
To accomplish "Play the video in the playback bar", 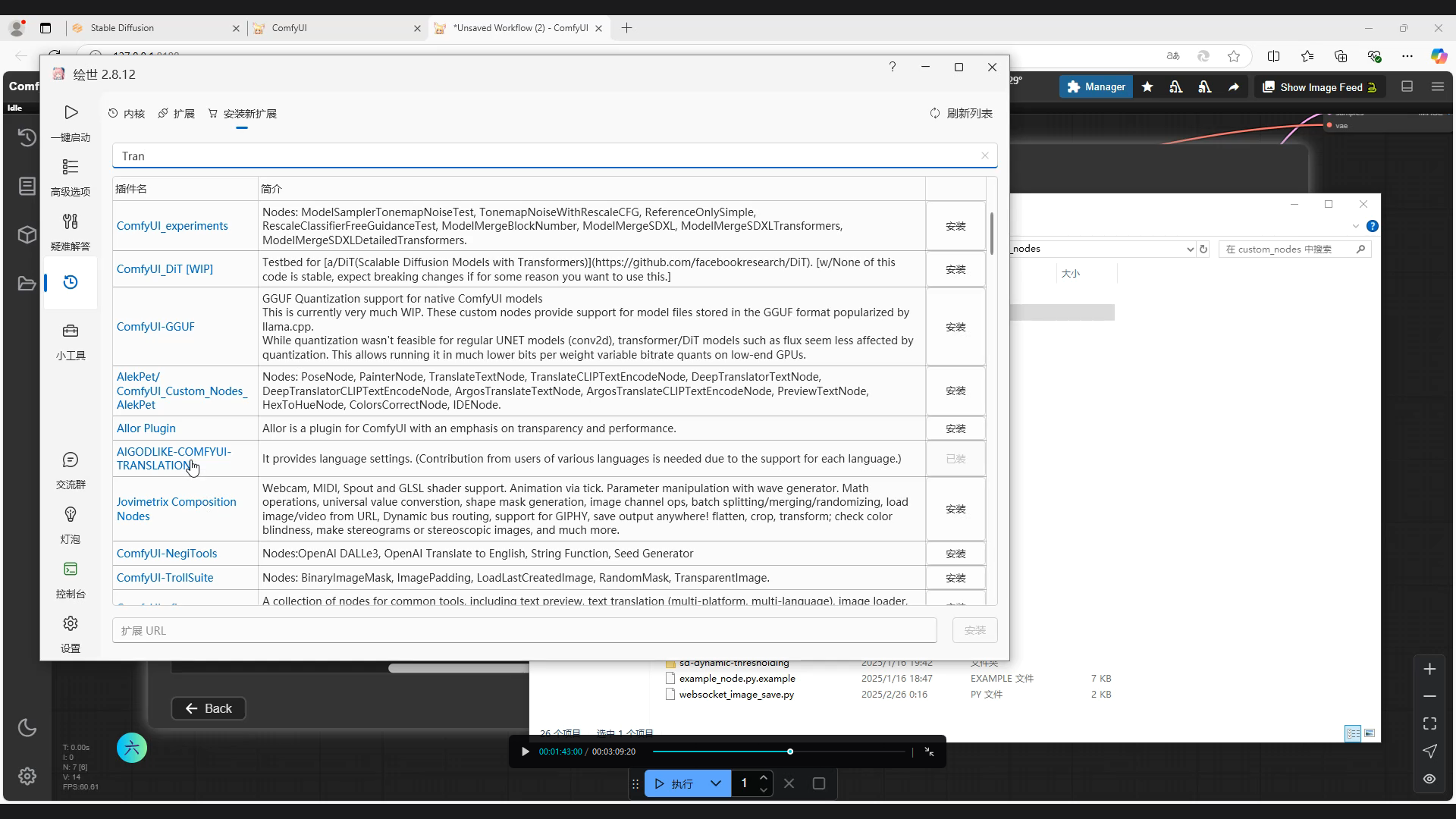I will [x=525, y=752].
